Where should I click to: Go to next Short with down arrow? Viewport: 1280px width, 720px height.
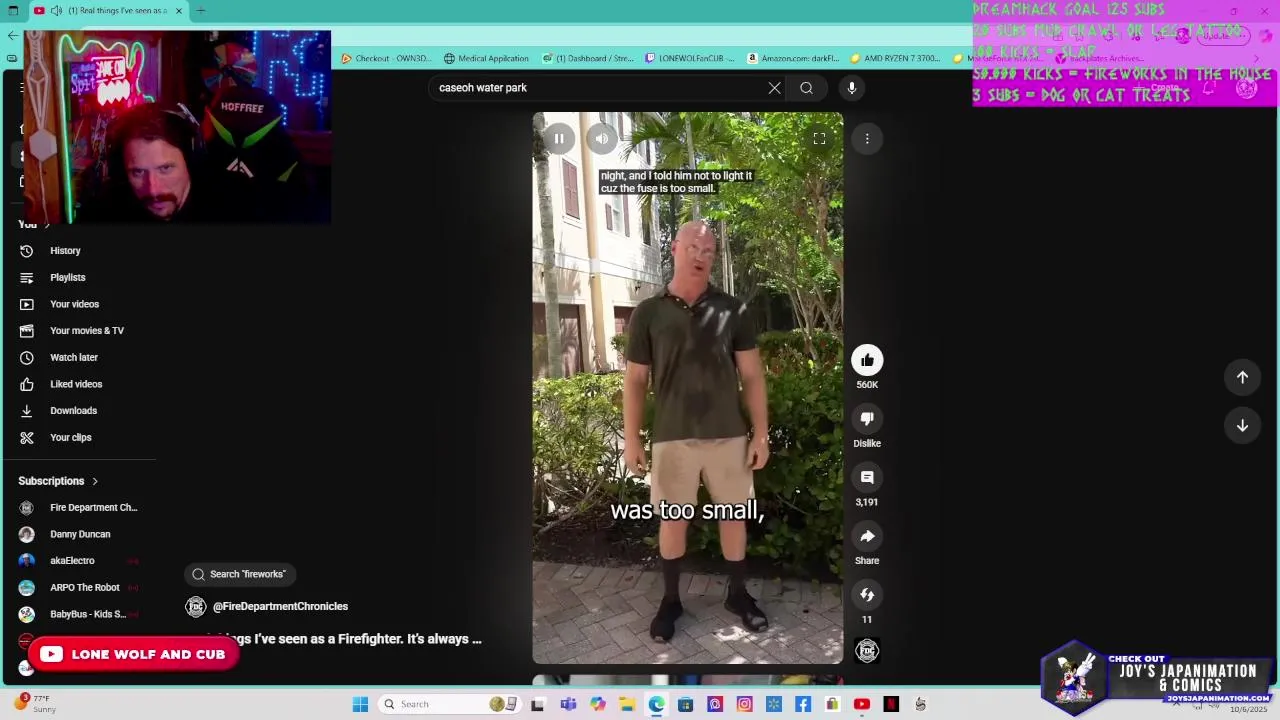pyautogui.click(x=1242, y=425)
